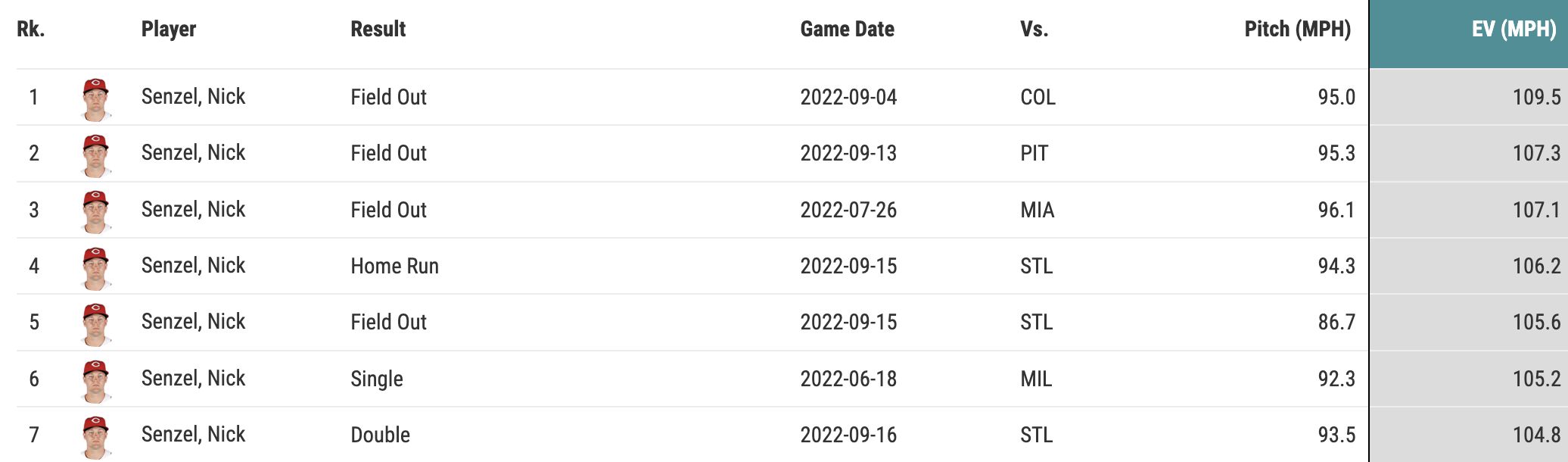
Task: Click the Single result in rank 6
Action: tap(376, 379)
